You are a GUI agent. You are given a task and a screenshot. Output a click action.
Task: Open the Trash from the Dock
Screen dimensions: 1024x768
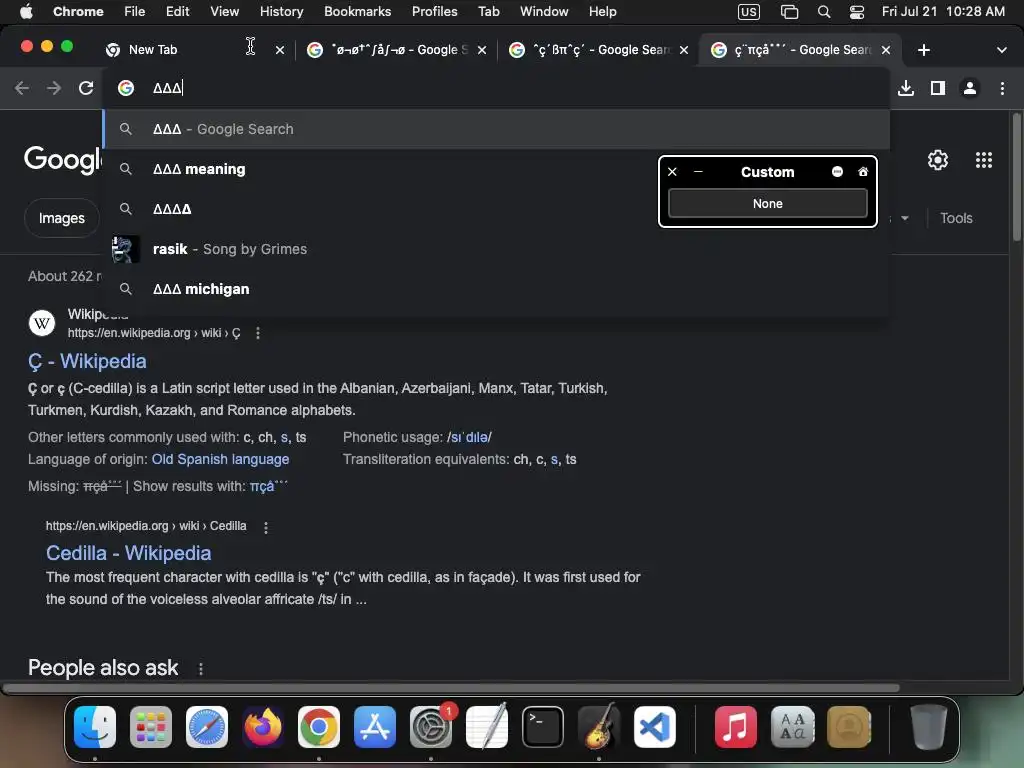pyautogui.click(x=928, y=727)
